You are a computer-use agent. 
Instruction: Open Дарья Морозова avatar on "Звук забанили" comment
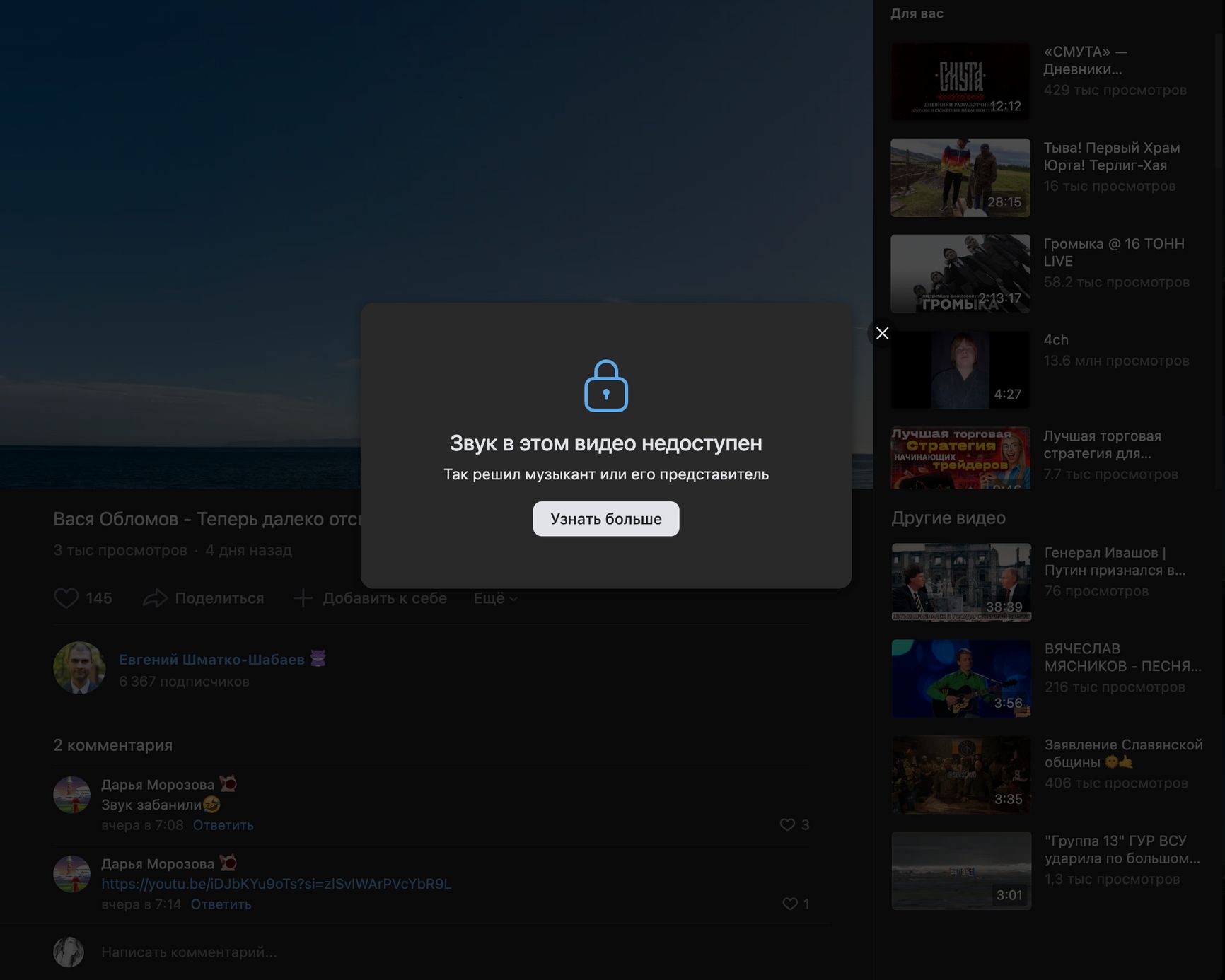tap(71, 795)
